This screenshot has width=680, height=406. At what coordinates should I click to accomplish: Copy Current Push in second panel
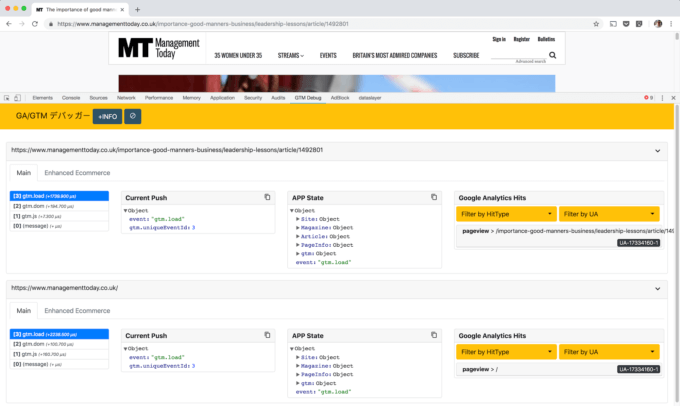pyautogui.click(x=267, y=335)
